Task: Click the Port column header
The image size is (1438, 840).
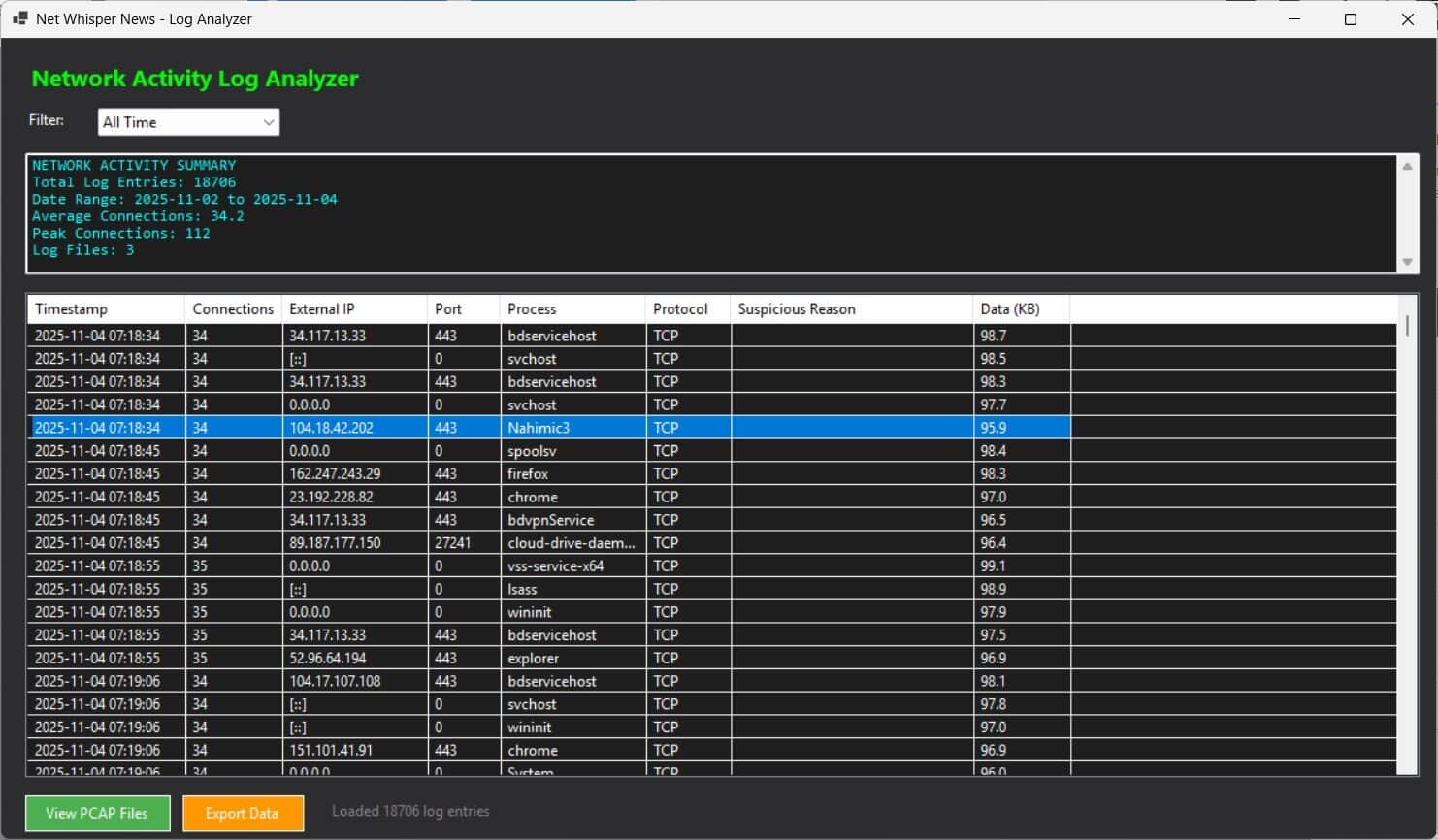Action: (x=463, y=309)
